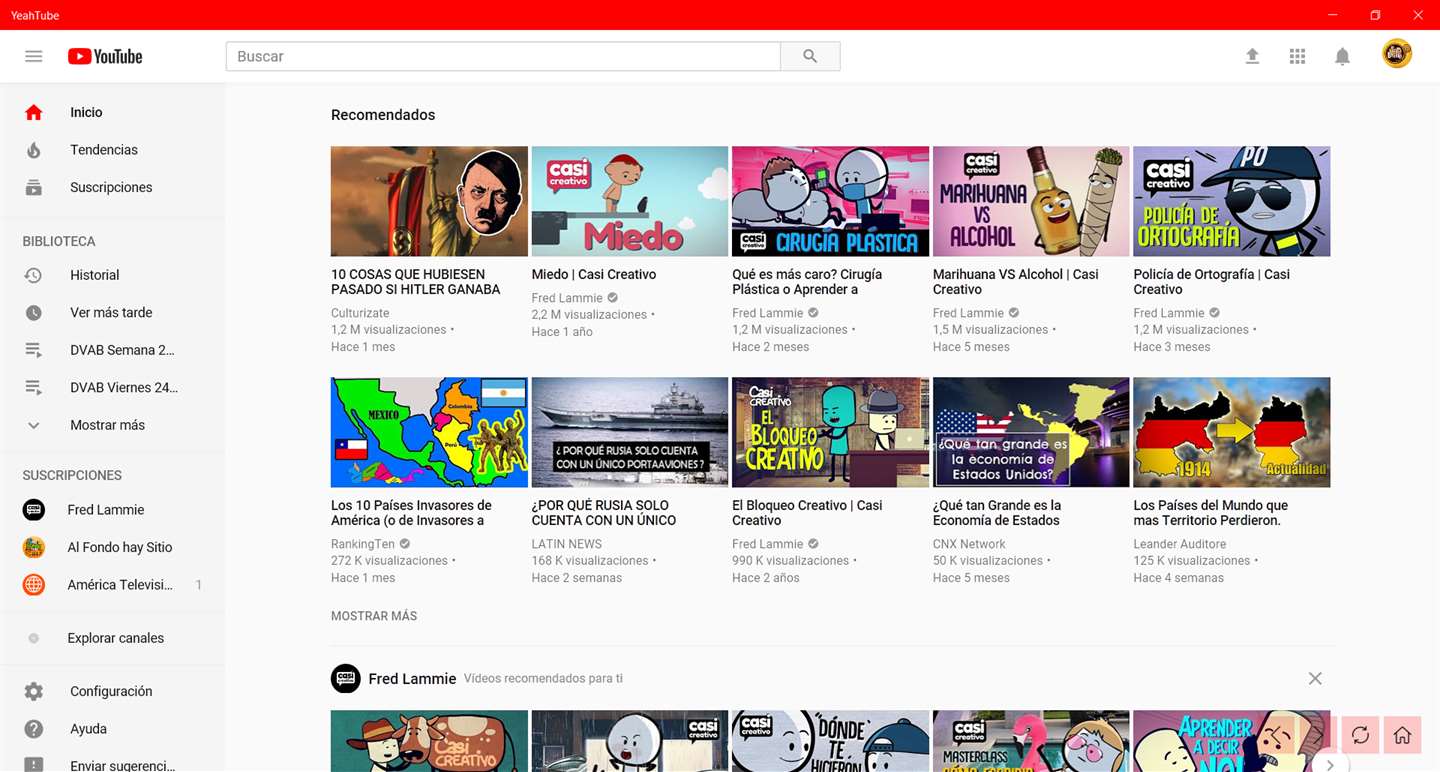Dismiss the Fred Lammie recommended section
The image size is (1440, 772).
click(x=1315, y=678)
